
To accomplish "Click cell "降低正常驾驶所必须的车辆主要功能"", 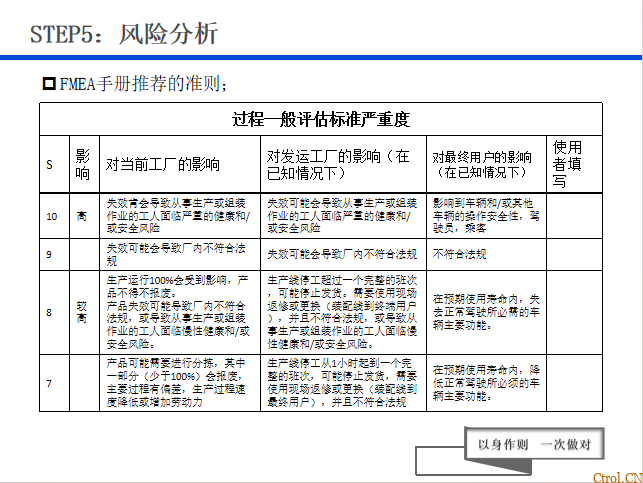I will click(486, 383).
